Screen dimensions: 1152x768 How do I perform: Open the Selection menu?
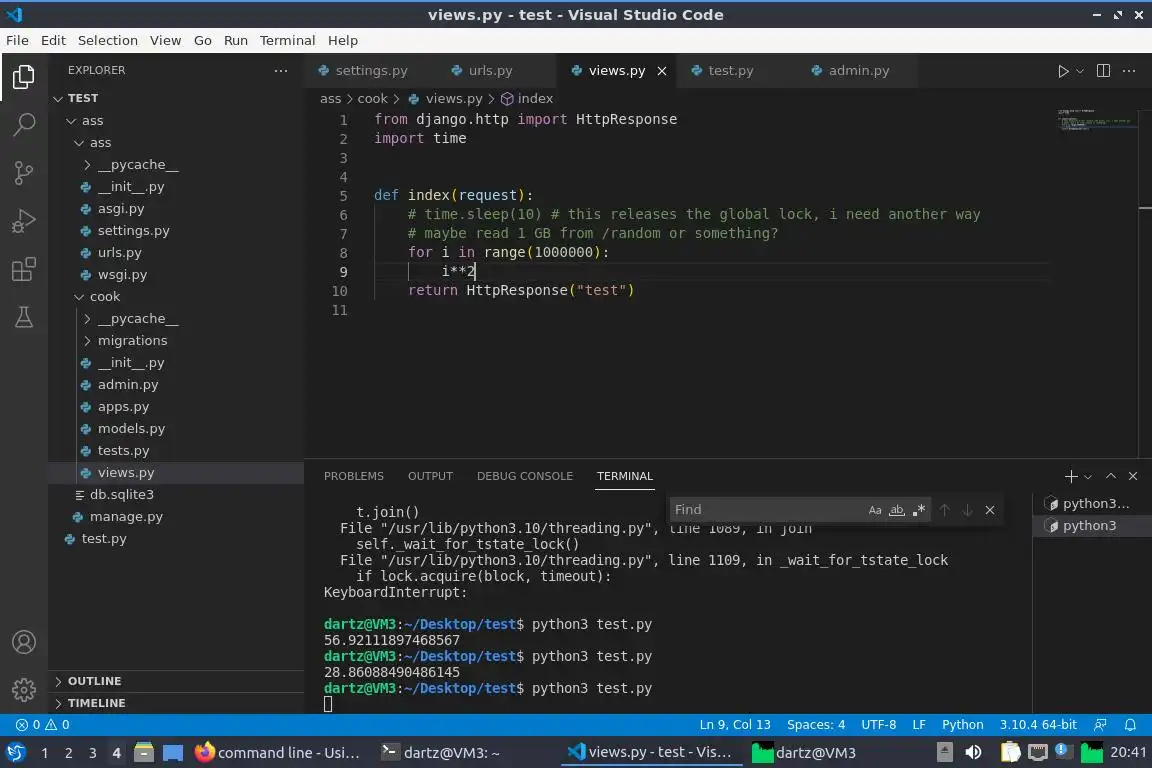(108, 40)
